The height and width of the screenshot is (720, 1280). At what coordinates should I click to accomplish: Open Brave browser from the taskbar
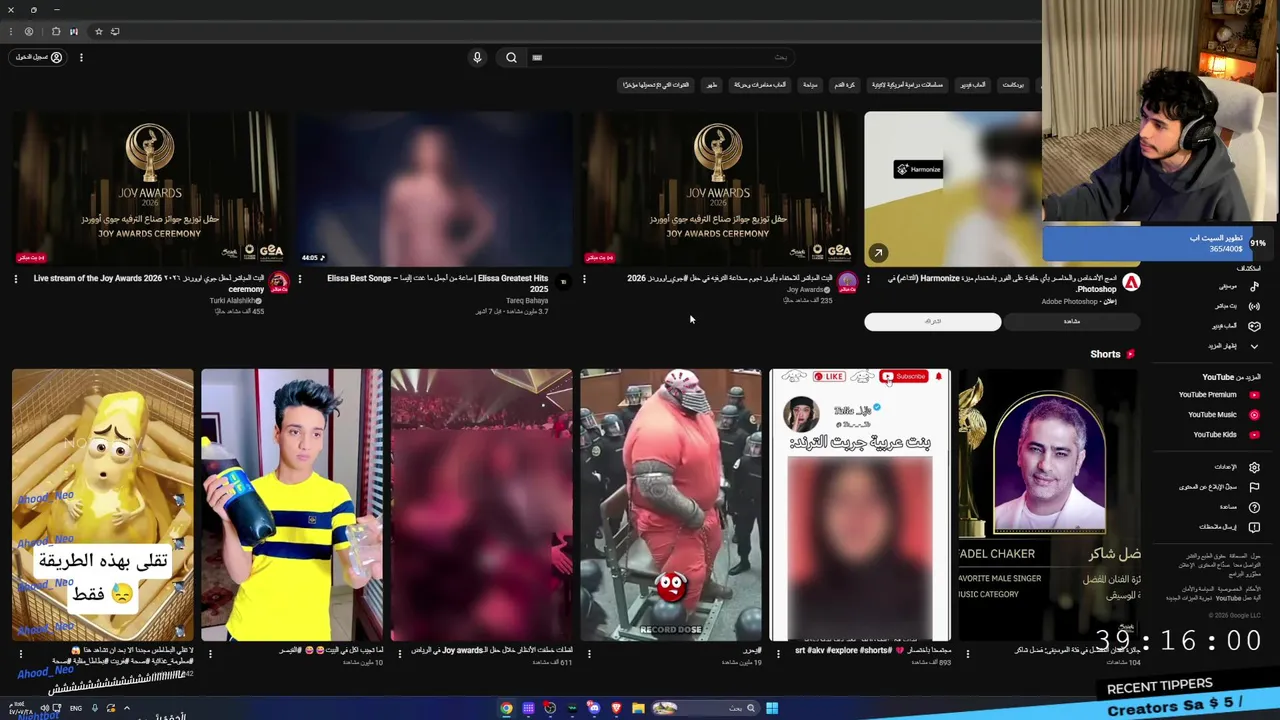tap(616, 709)
